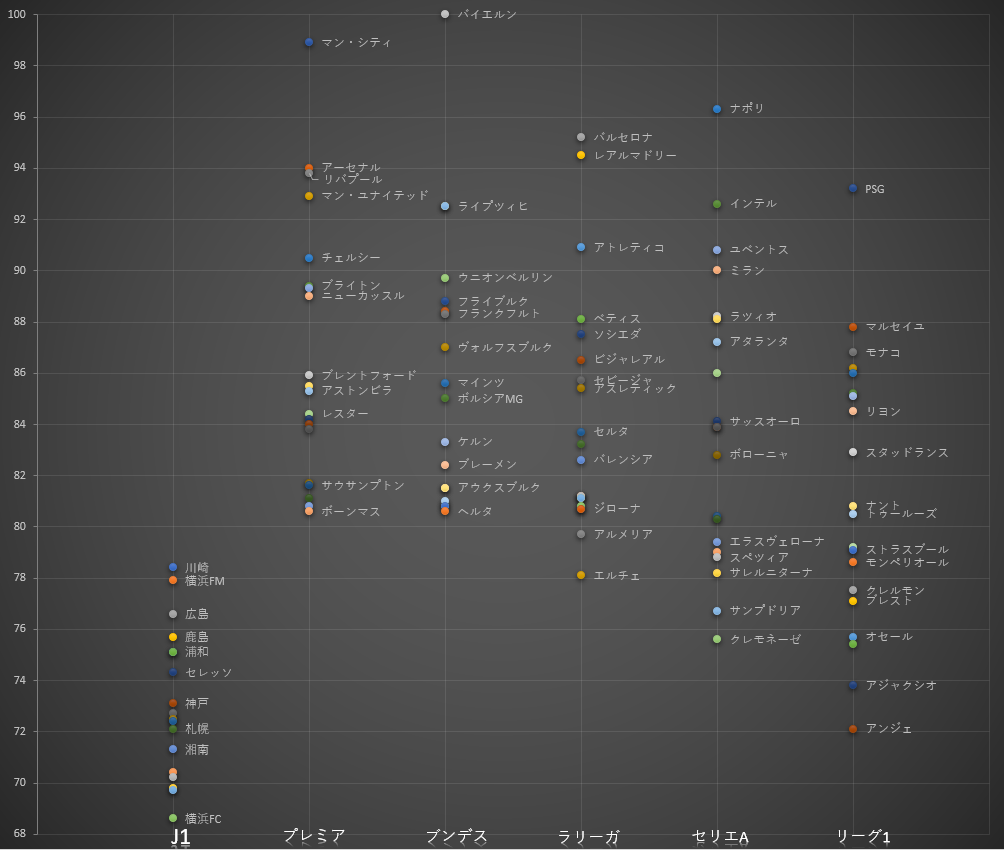This screenshot has width=1004, height=850.
Task: Select the バイエルン data label
Action: pyautogui.click(x=487, y=14)
